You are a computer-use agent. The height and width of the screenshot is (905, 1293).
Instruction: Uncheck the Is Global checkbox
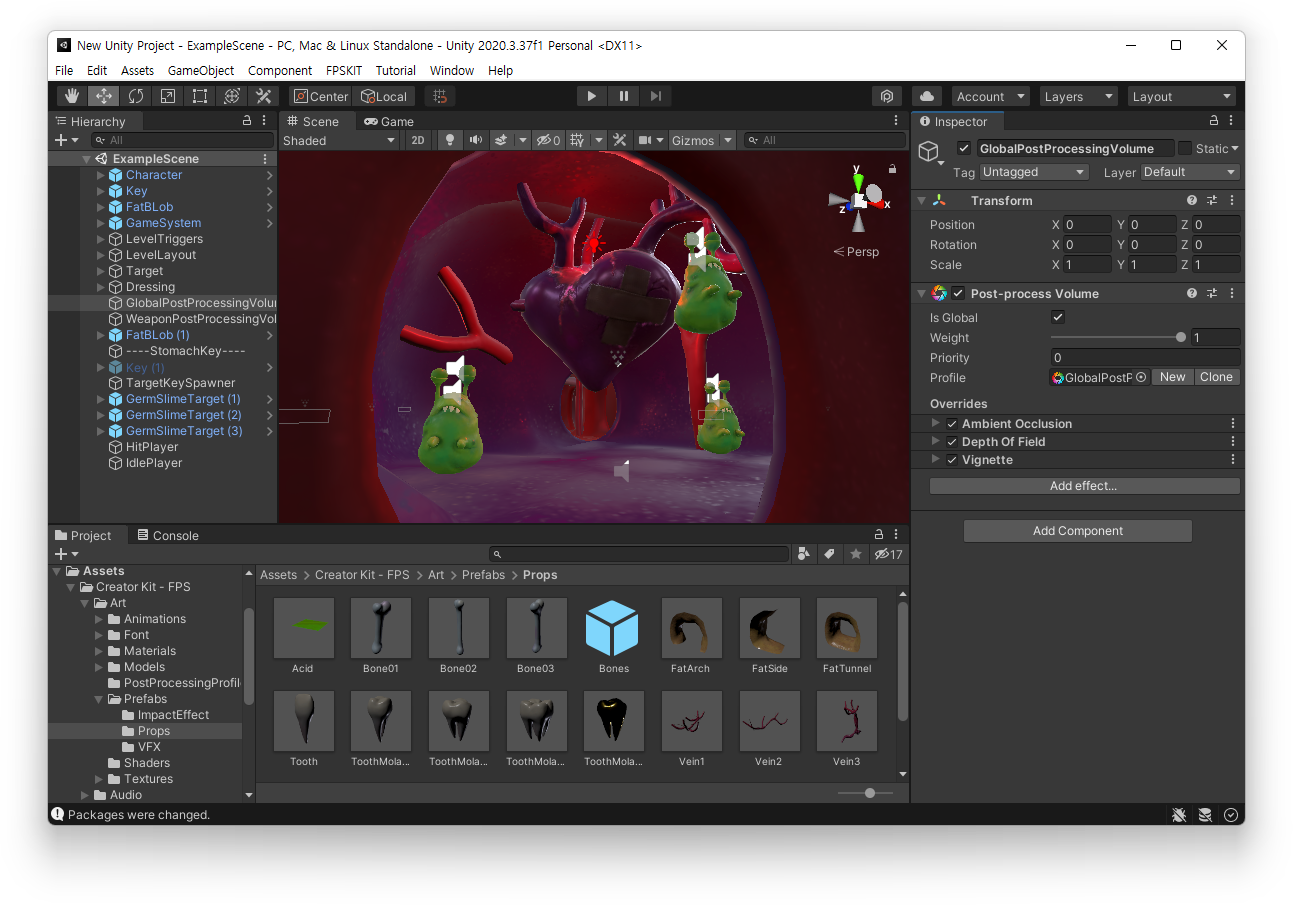pos(1058,317)
